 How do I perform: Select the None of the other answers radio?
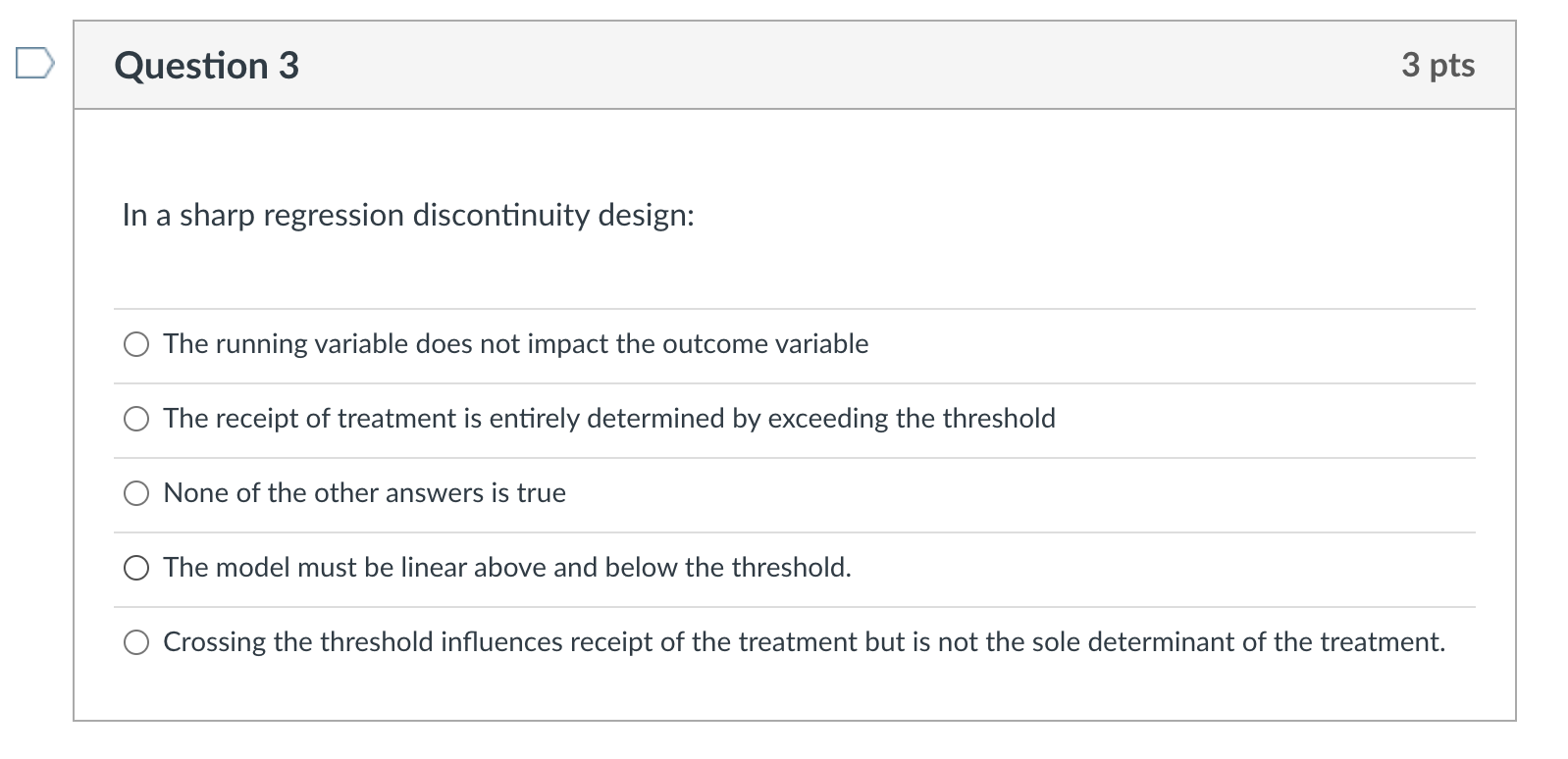(x=136, y=493)
